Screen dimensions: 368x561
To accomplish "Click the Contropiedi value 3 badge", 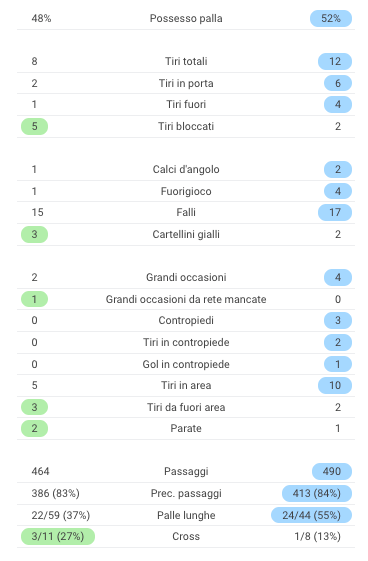I will [x=338, y=320].
